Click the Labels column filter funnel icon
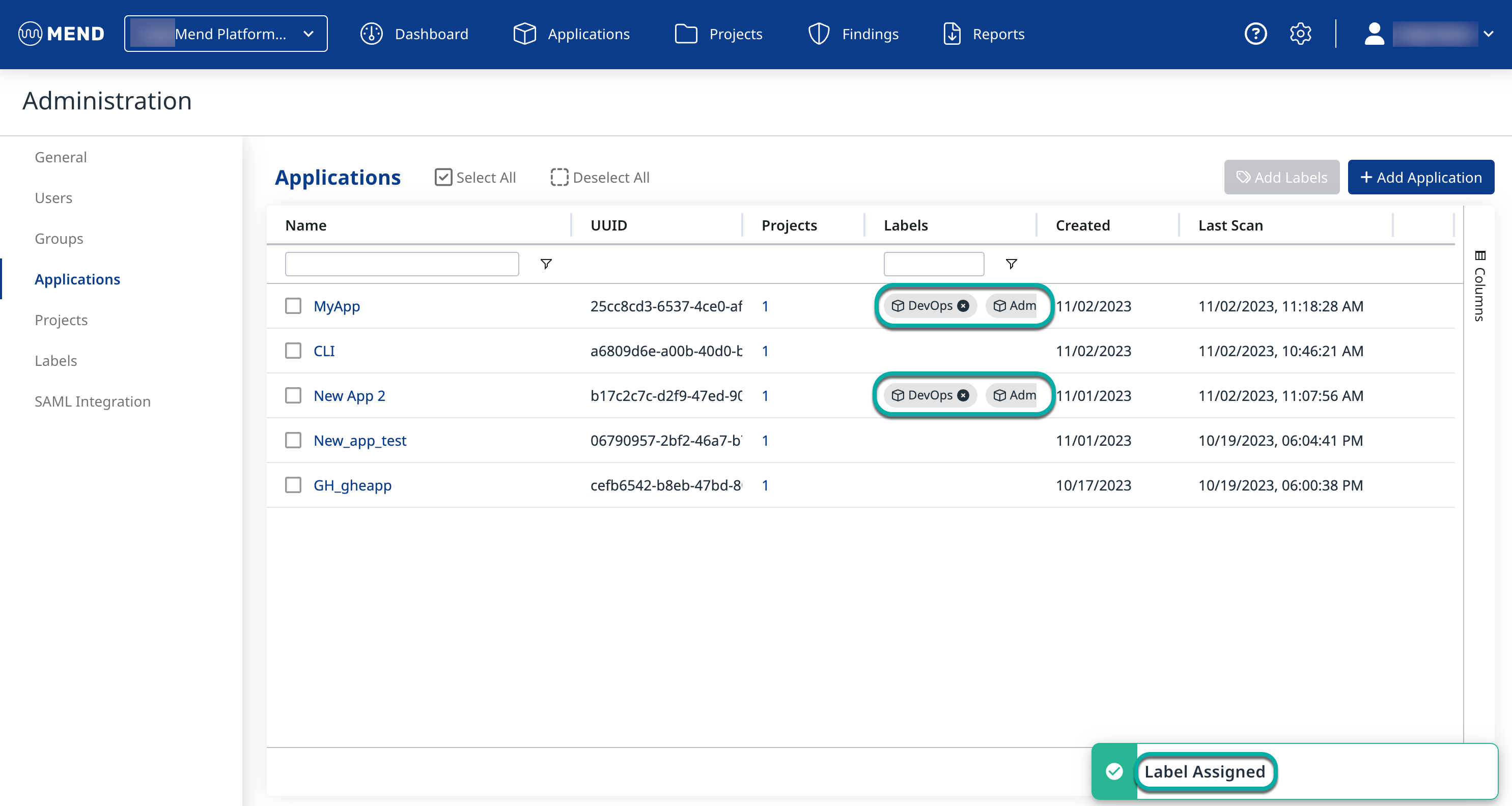Viewport: 1512px width, 806px height. (1011, 264)
